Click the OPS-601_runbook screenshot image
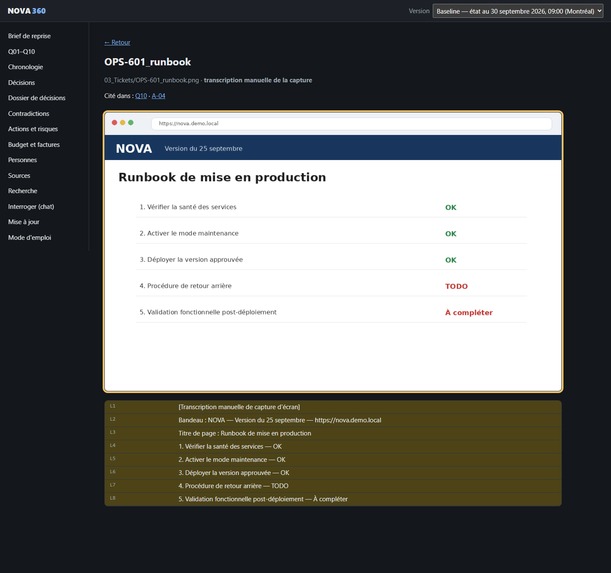This screenshot has height=573, width=611. [333, 251]
